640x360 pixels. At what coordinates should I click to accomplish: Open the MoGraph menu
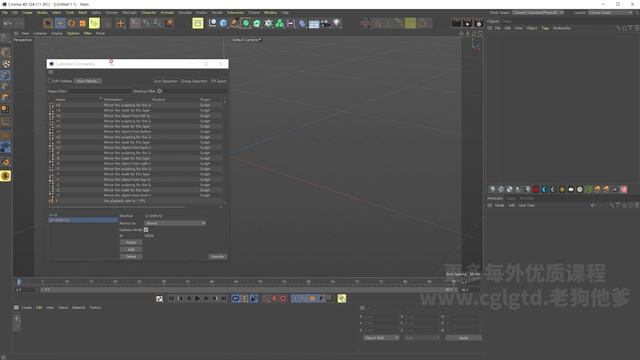click(129, 13)
